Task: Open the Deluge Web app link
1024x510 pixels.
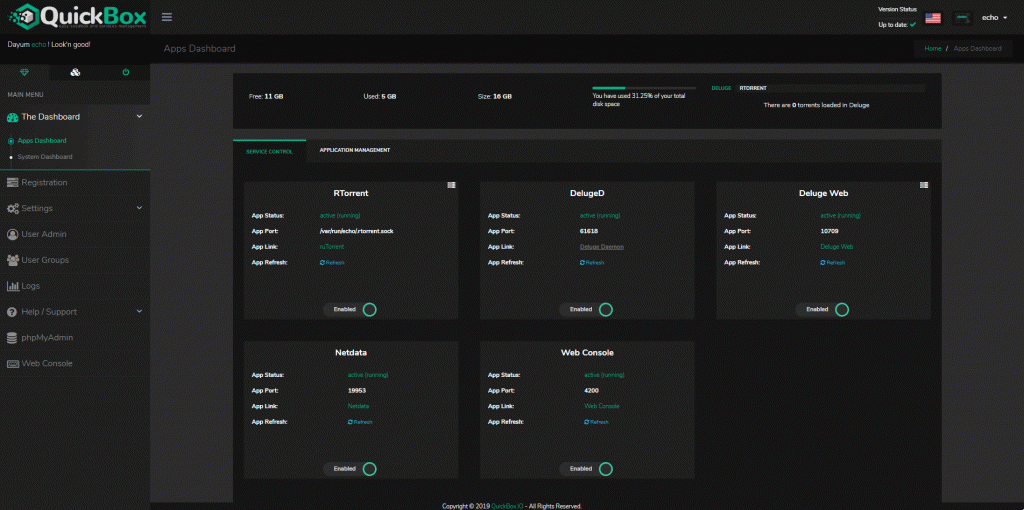Action: point(837,247)
